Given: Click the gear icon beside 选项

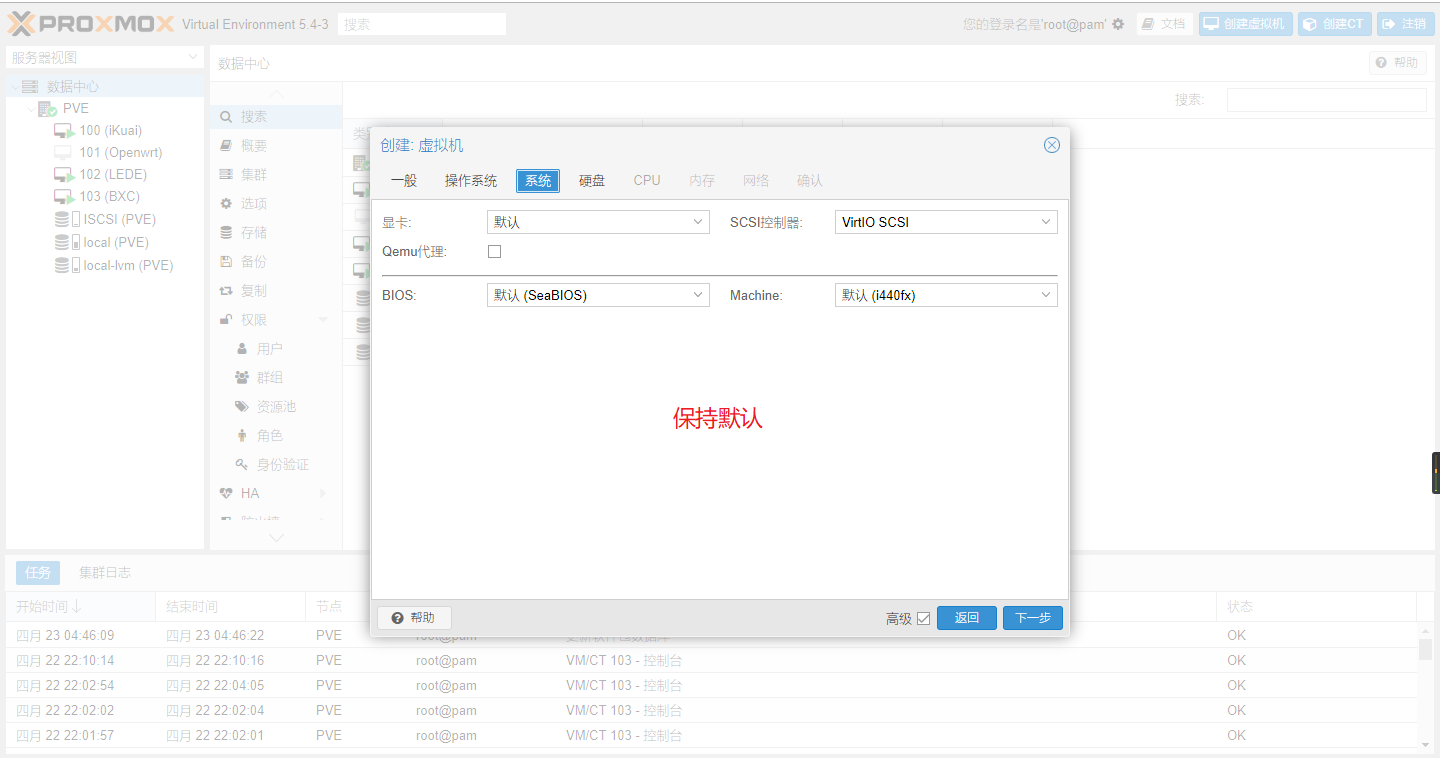Looking at the screenshot, I should pos(226,204).
